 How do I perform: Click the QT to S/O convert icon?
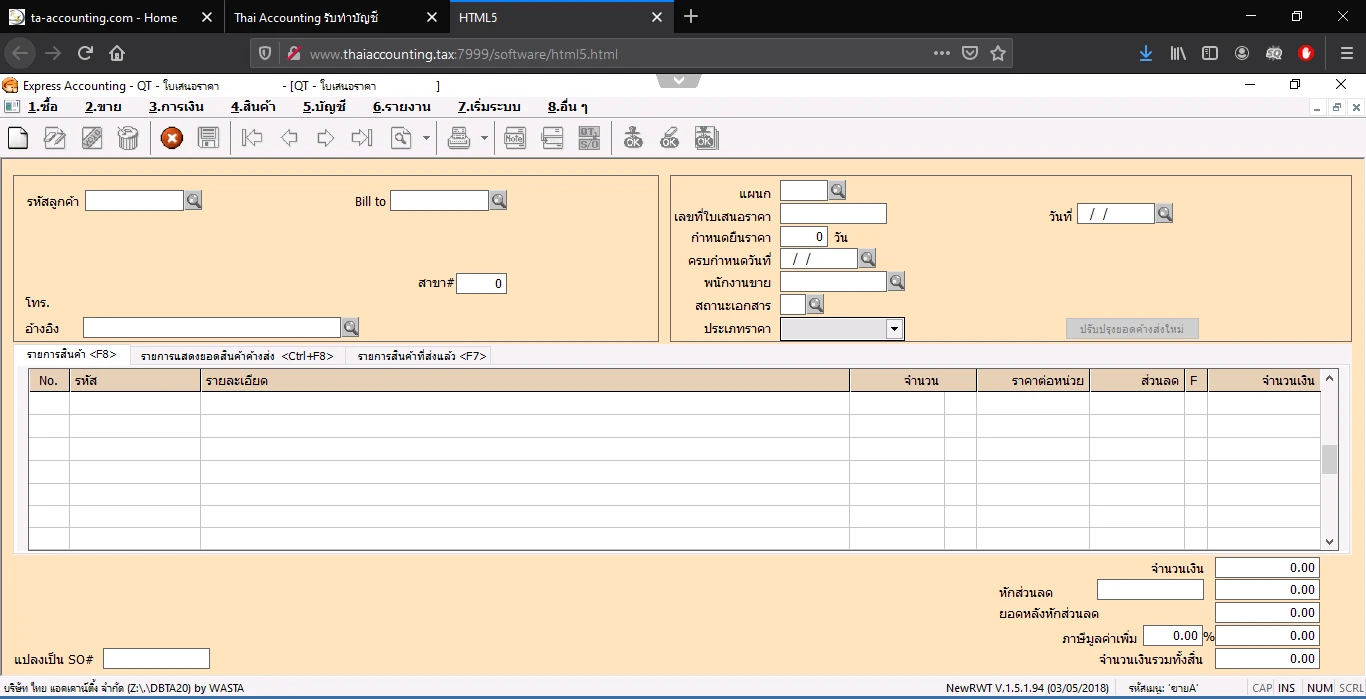(x=589, y=139)
